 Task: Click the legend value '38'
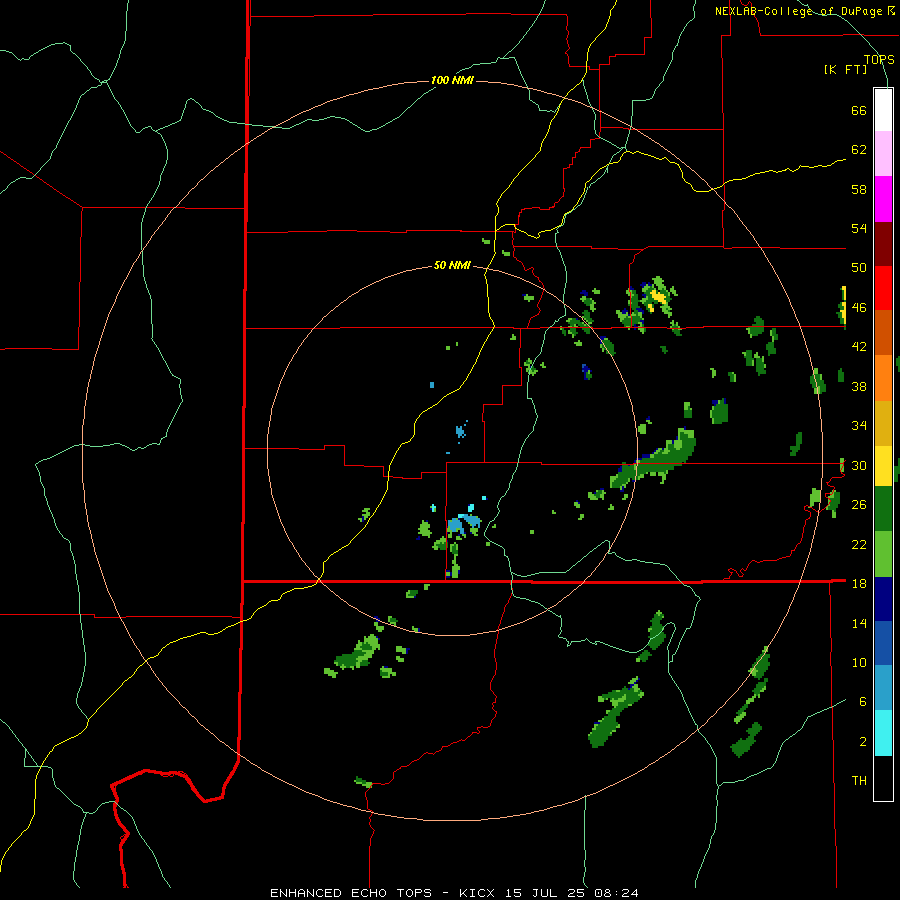click(x=859, y=386)
